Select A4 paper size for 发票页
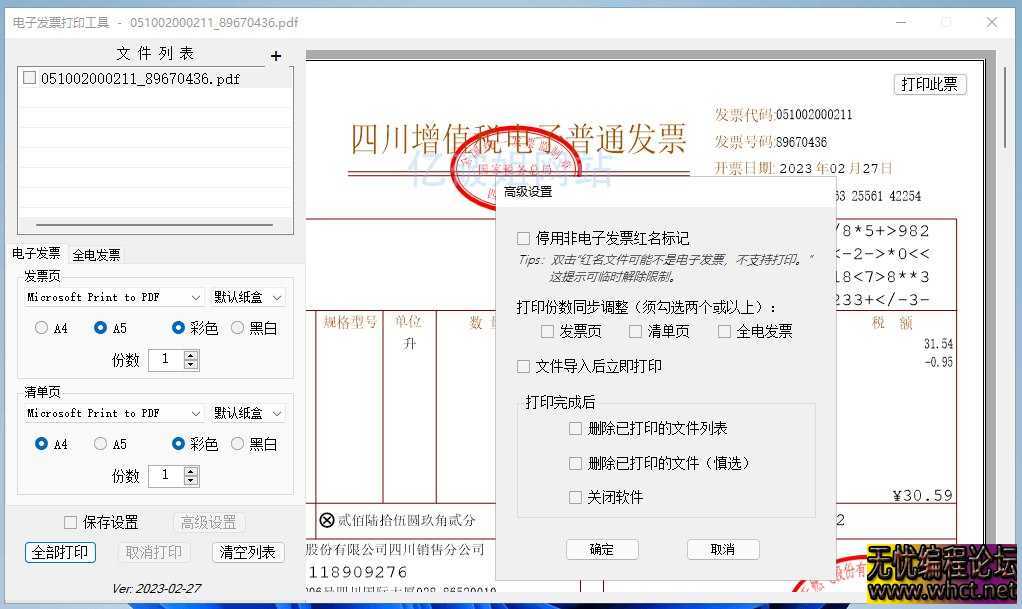This screenshot has height=609, width=1022. pos(41,327)
